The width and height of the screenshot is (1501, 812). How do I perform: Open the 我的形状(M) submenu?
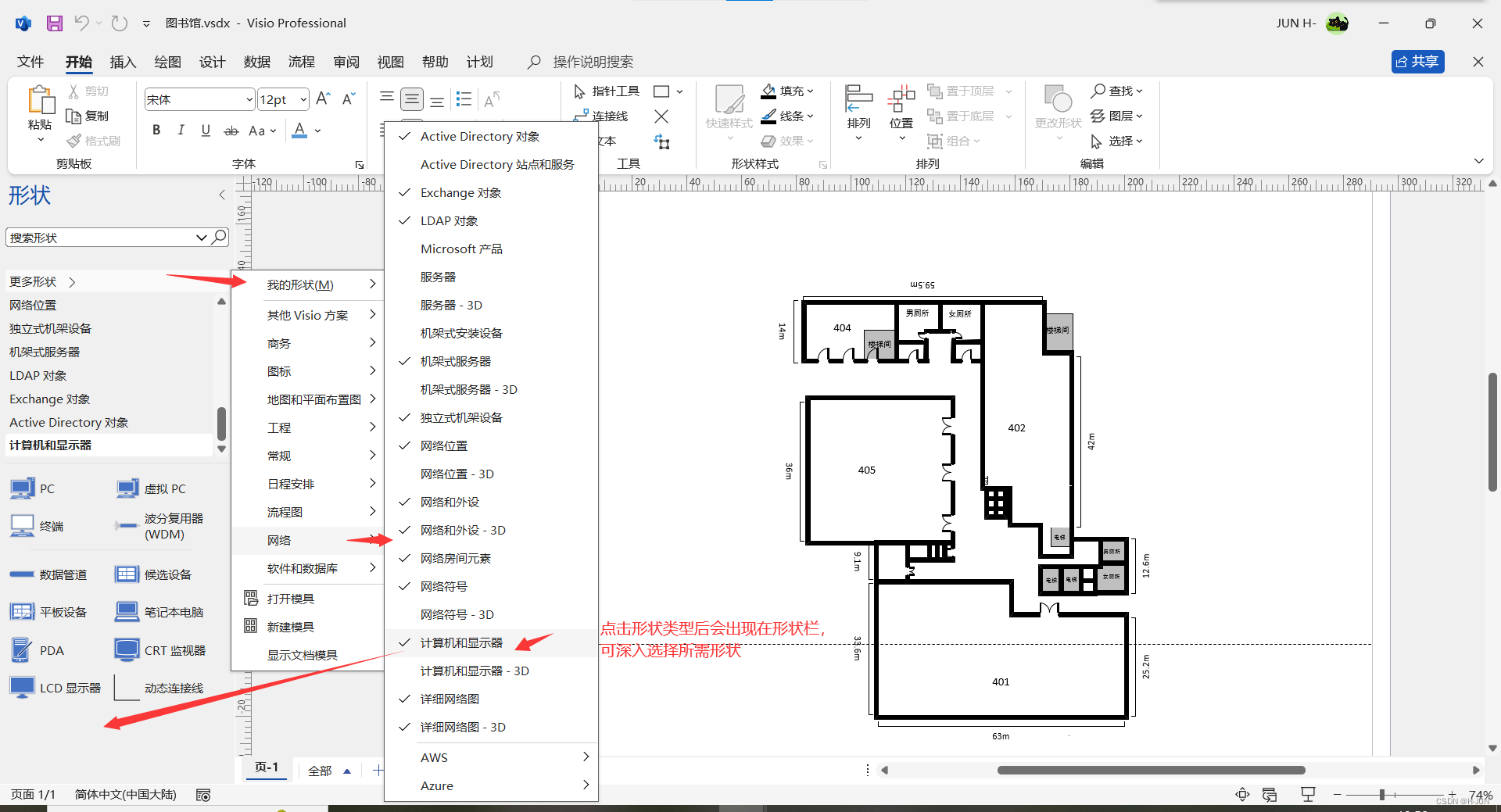pos(309,284)
